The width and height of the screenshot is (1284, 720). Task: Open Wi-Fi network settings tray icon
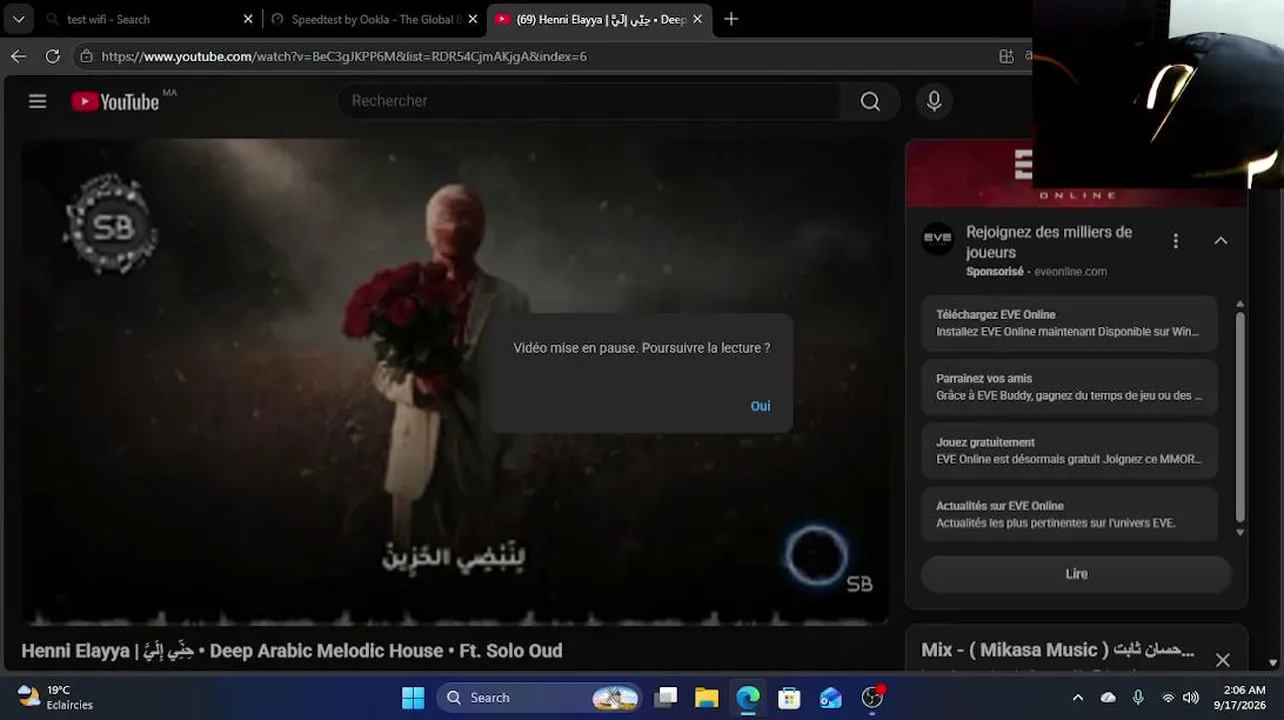1167,697
